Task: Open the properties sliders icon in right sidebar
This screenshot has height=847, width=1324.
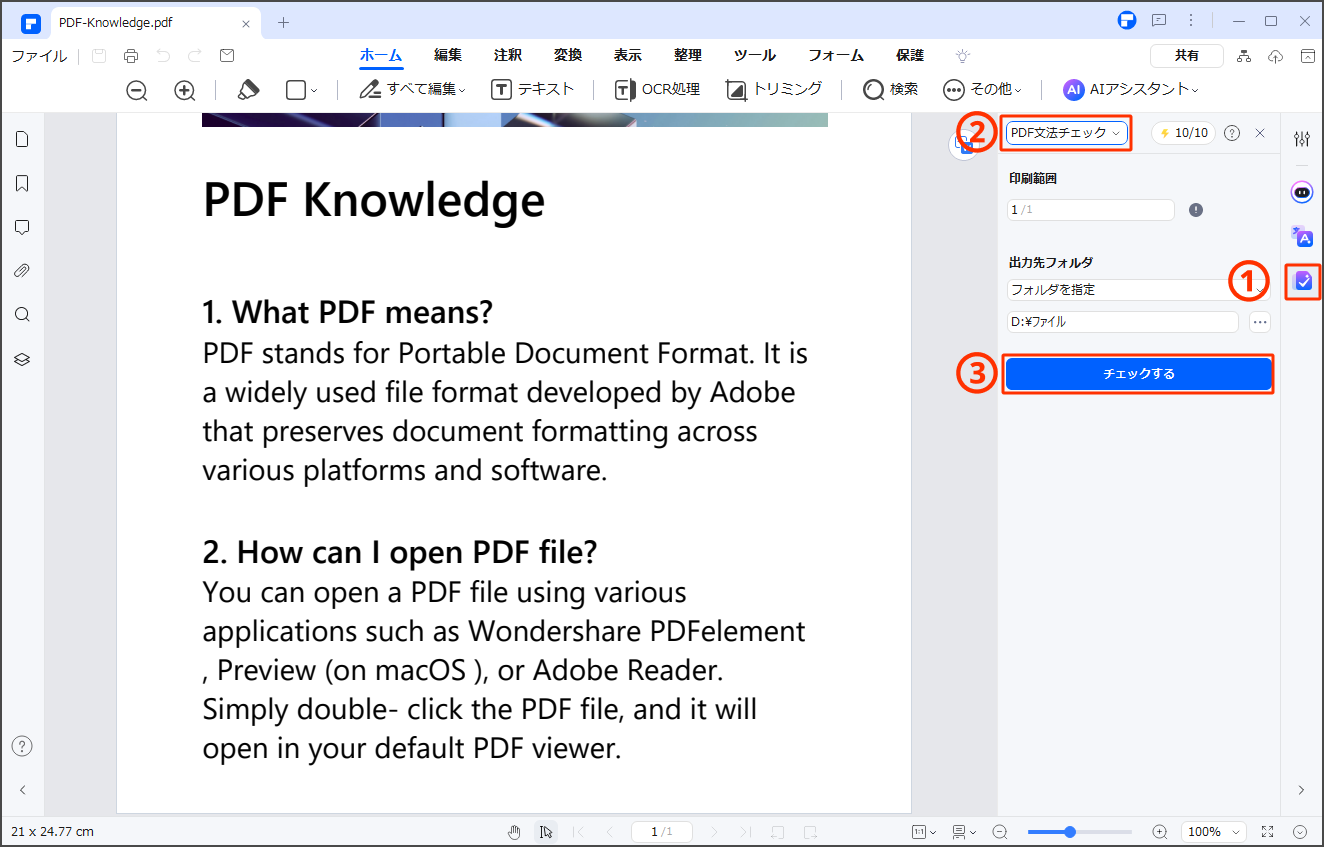Action: click(x=1301, y=139)
